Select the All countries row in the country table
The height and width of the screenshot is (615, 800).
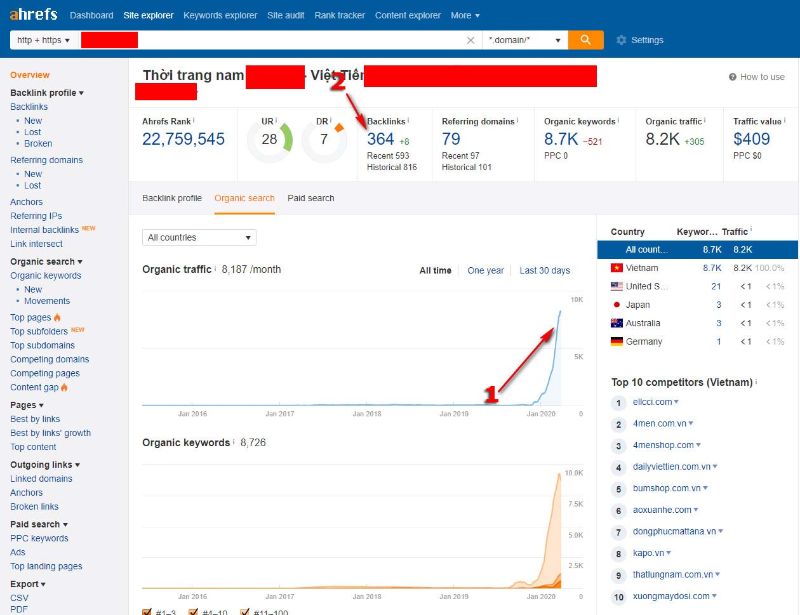coord(697,250)
